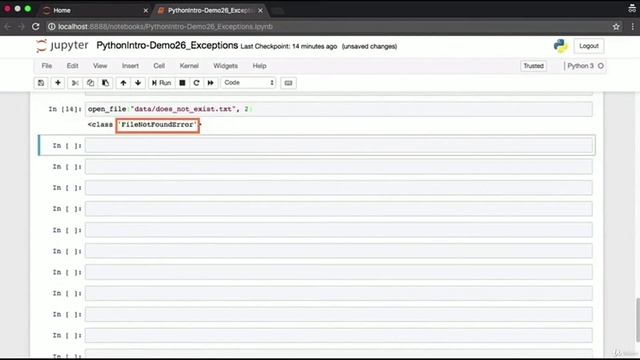Go forward in browser history
The width and height of the screenshot is (640, 360).
tap(21, 27)
